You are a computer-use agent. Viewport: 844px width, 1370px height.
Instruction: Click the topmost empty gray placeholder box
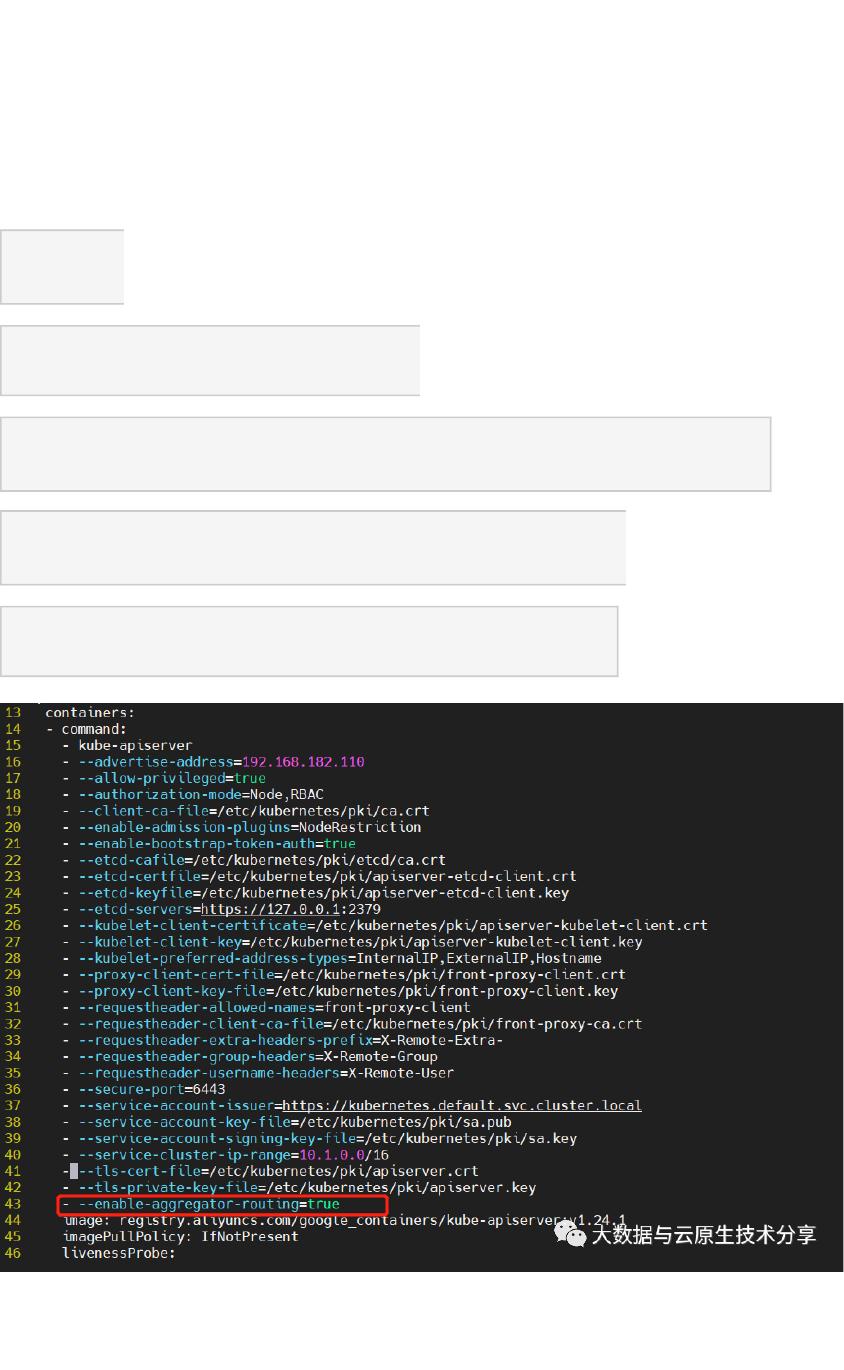[x=61, y=266]
